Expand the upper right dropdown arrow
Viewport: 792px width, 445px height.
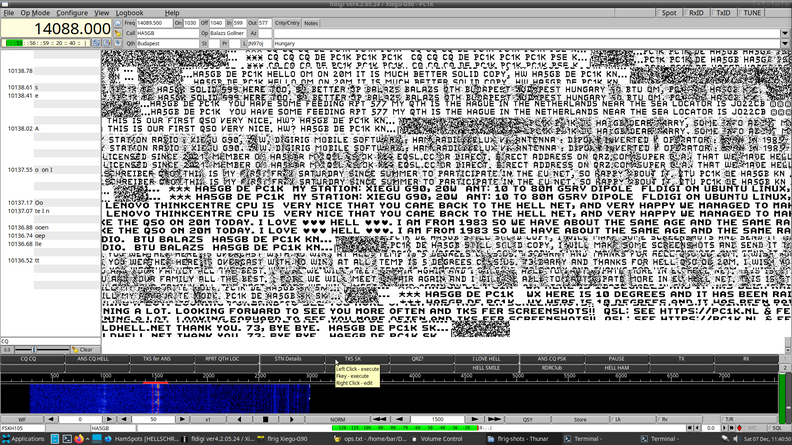785,33
